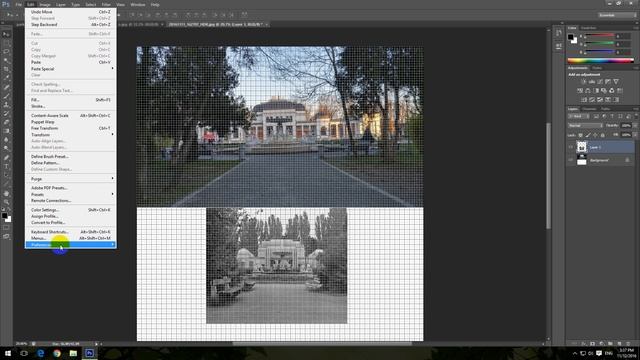Toggle Lock image pixels brush icon
This screenshot has width=640, height=360.
588,135
